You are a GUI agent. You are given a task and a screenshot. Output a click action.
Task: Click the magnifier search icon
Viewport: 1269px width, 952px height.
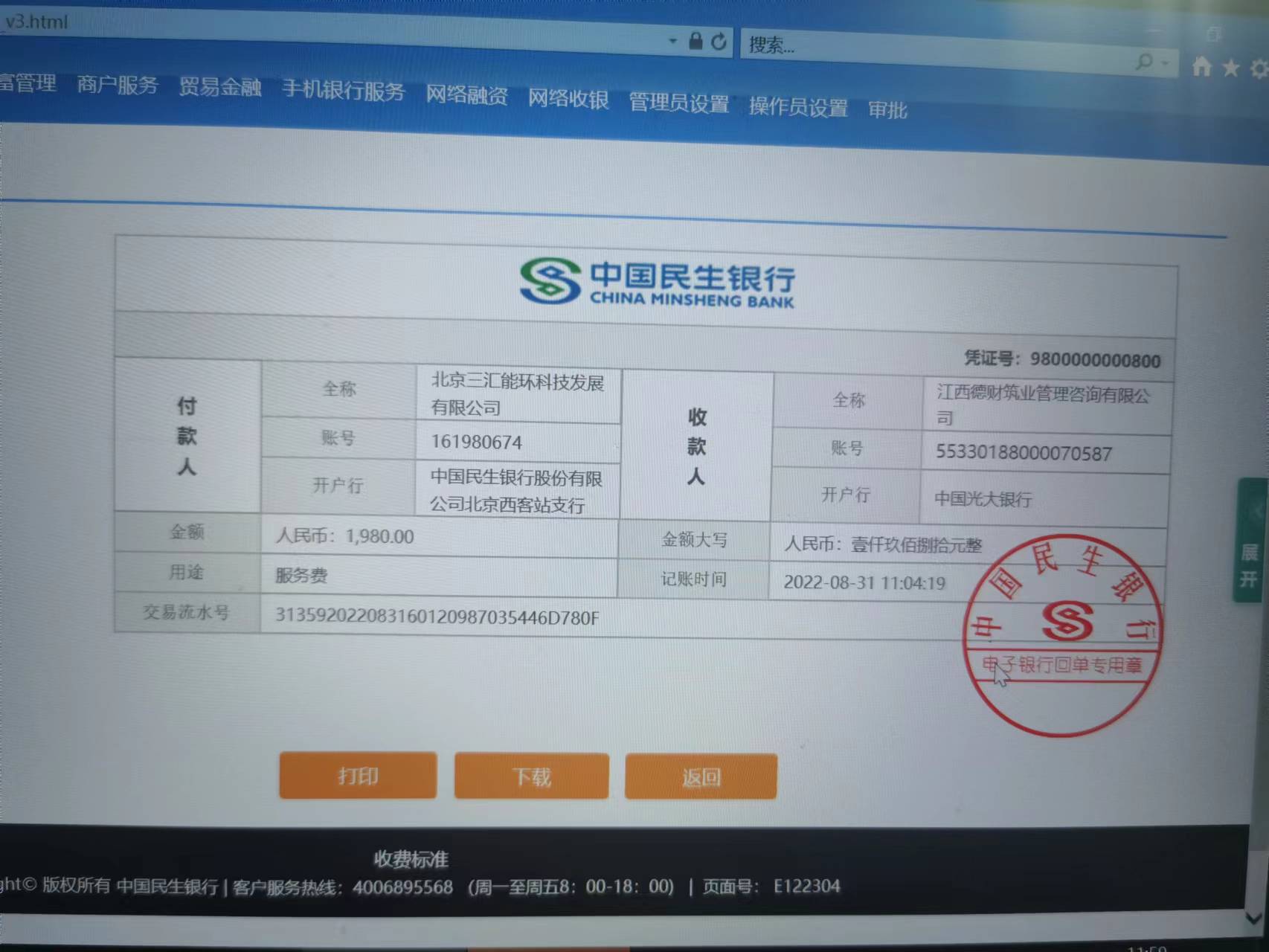pos(1145,62)
